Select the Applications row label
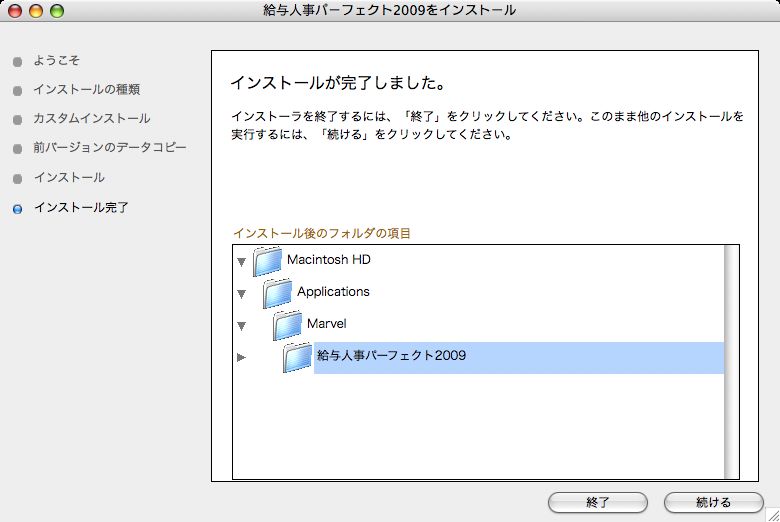The image size is (780, 522). click(333, 292)
